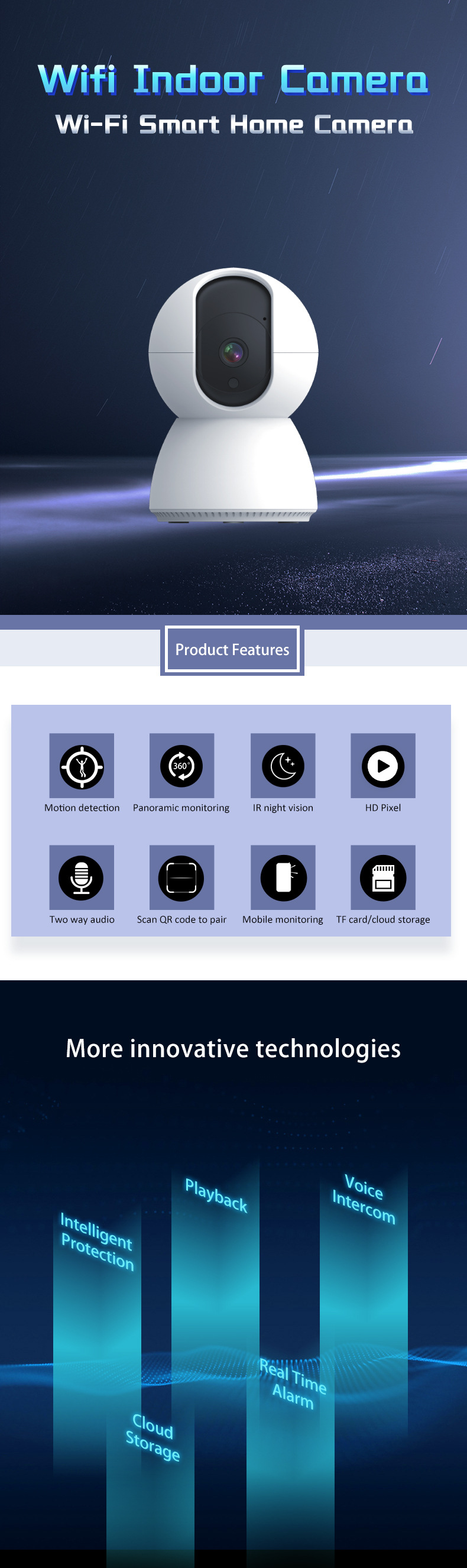467x1568 pixels.
Task: Click the Mobile monitoring phone icon
Action: 283,877
